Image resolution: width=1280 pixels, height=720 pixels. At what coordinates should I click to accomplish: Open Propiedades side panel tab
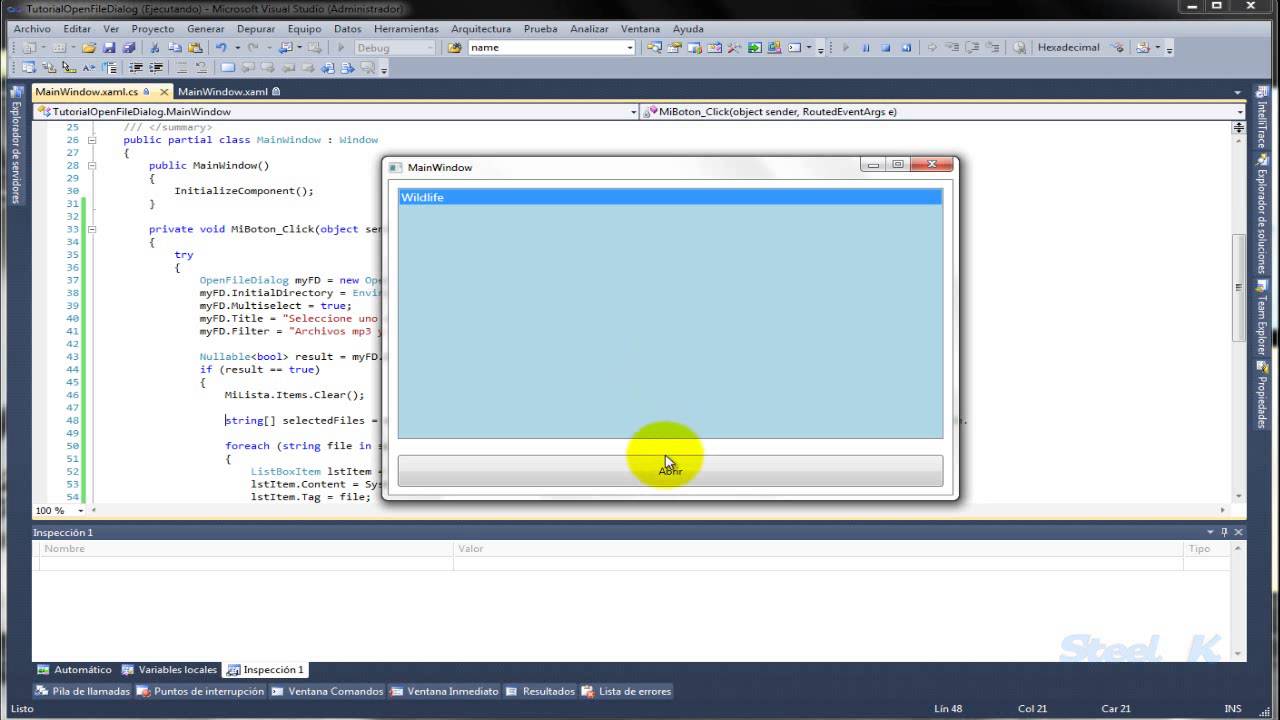1262,395
